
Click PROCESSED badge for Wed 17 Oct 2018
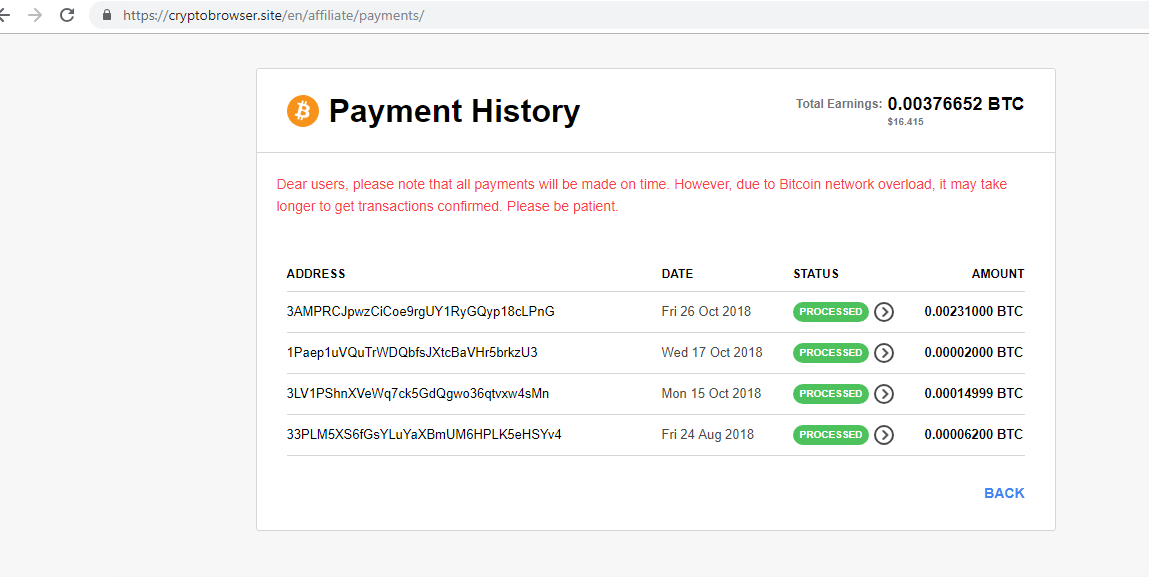830,353
